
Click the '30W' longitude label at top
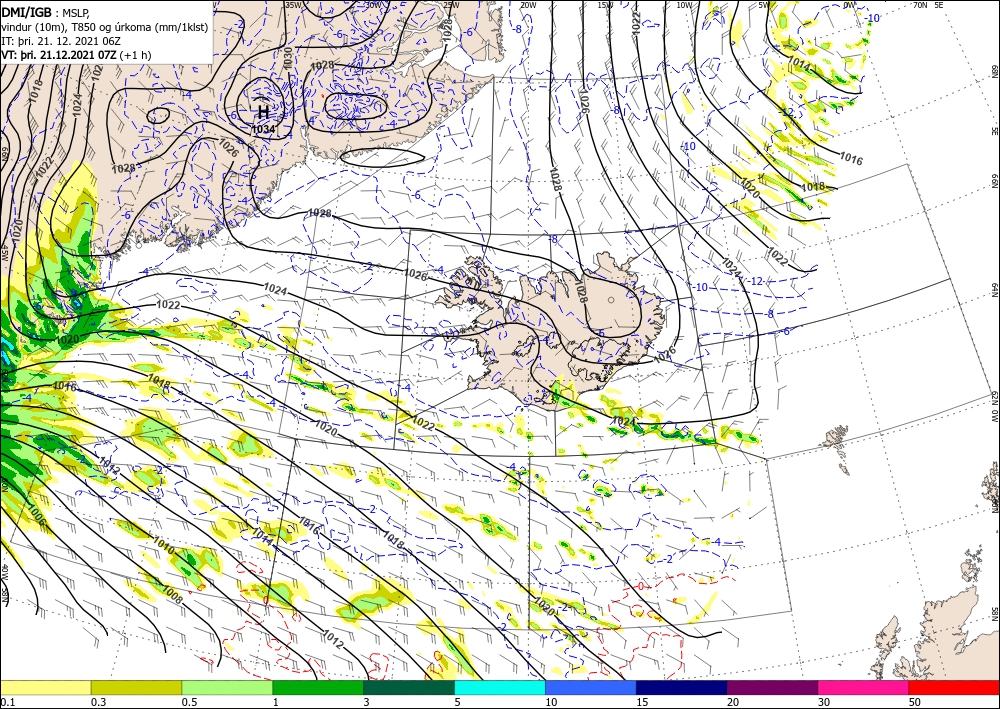tap(373, 5)
